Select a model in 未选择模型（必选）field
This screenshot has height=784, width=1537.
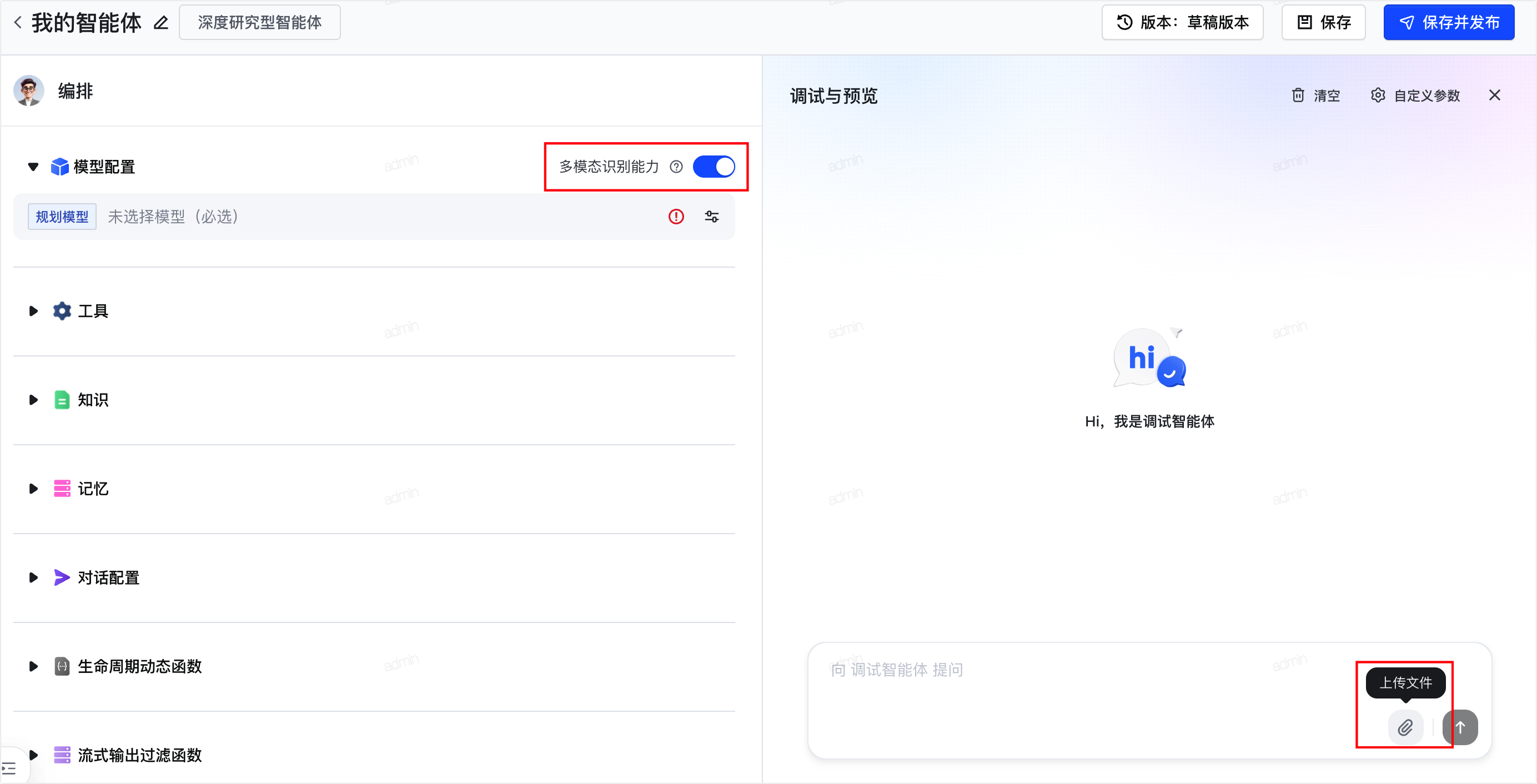tap(374, 217)
